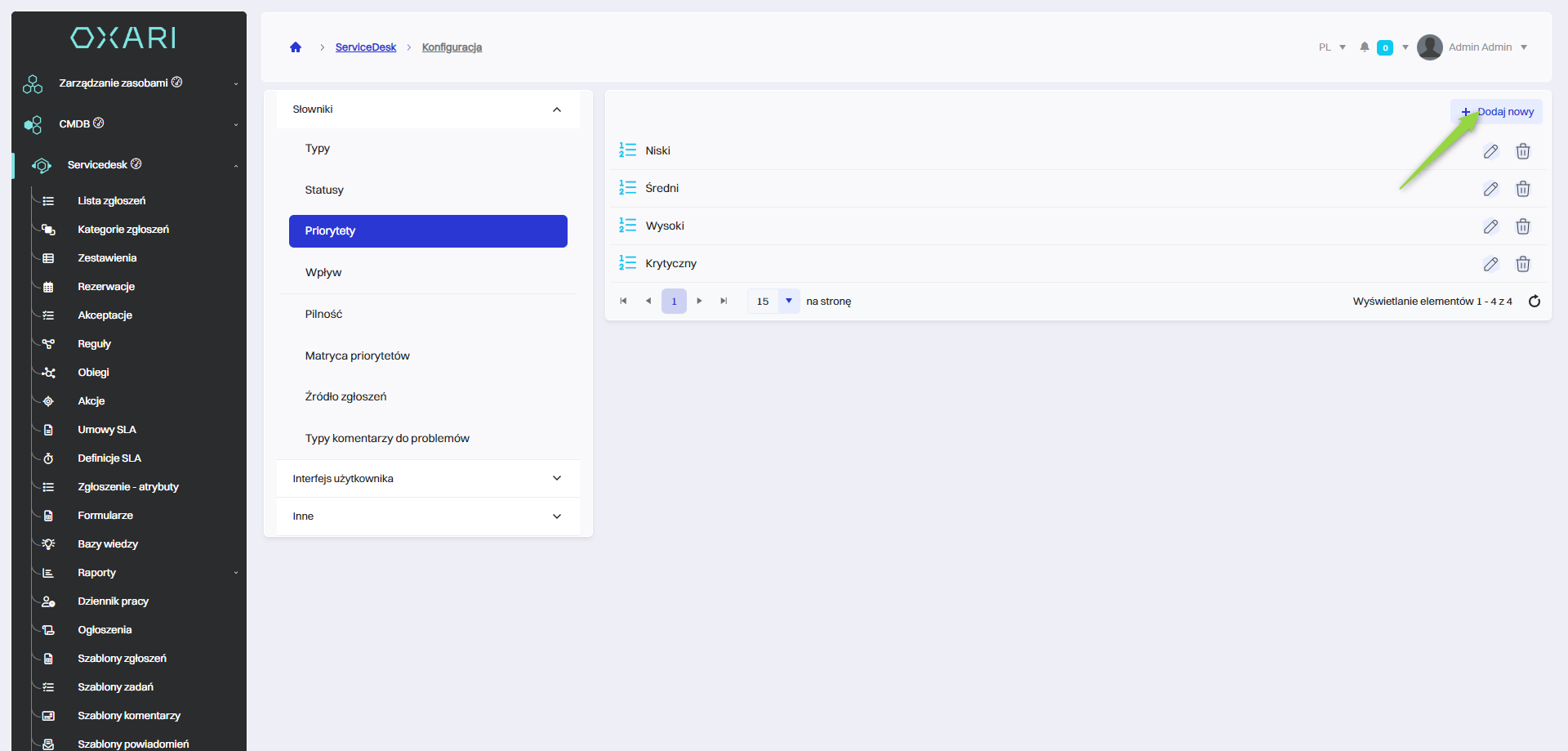Viewport: 1568px width, 751px height.
Task: Click the edit pencil for Niski priority
Action: pos(1490,151)
